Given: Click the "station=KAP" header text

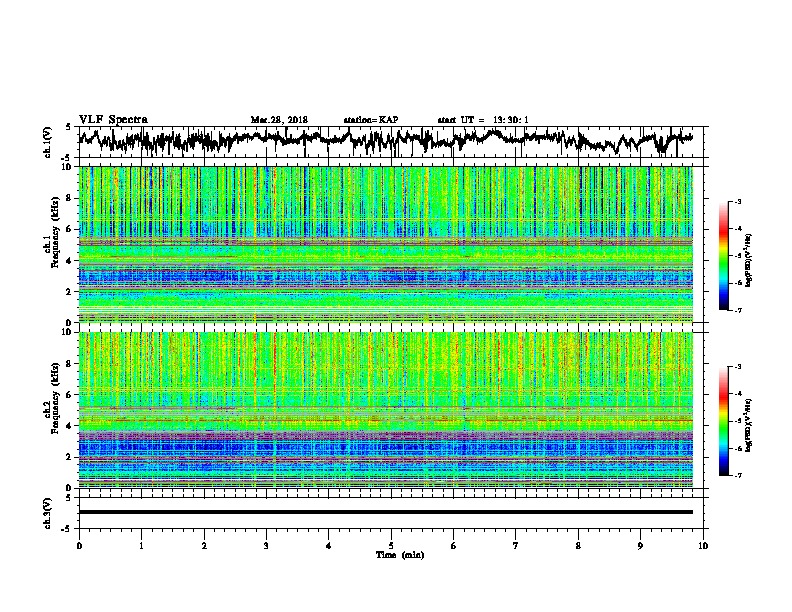Looking at the screenshot, I should tap(371, 120).
